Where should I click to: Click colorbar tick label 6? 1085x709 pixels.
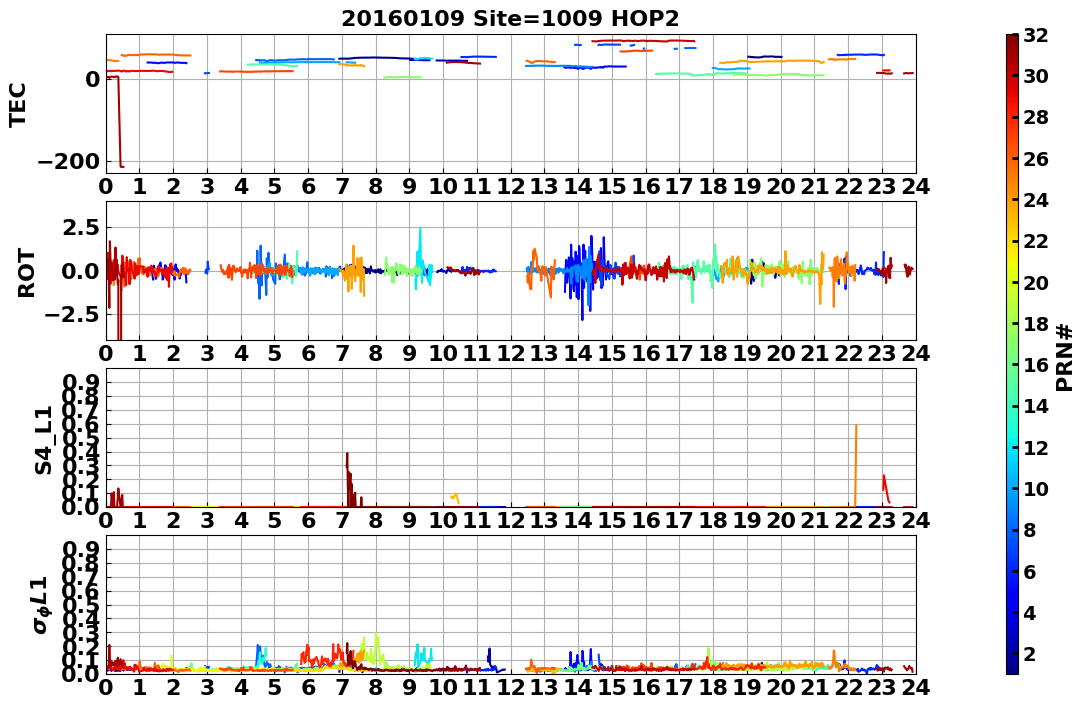click(1028, 571)
